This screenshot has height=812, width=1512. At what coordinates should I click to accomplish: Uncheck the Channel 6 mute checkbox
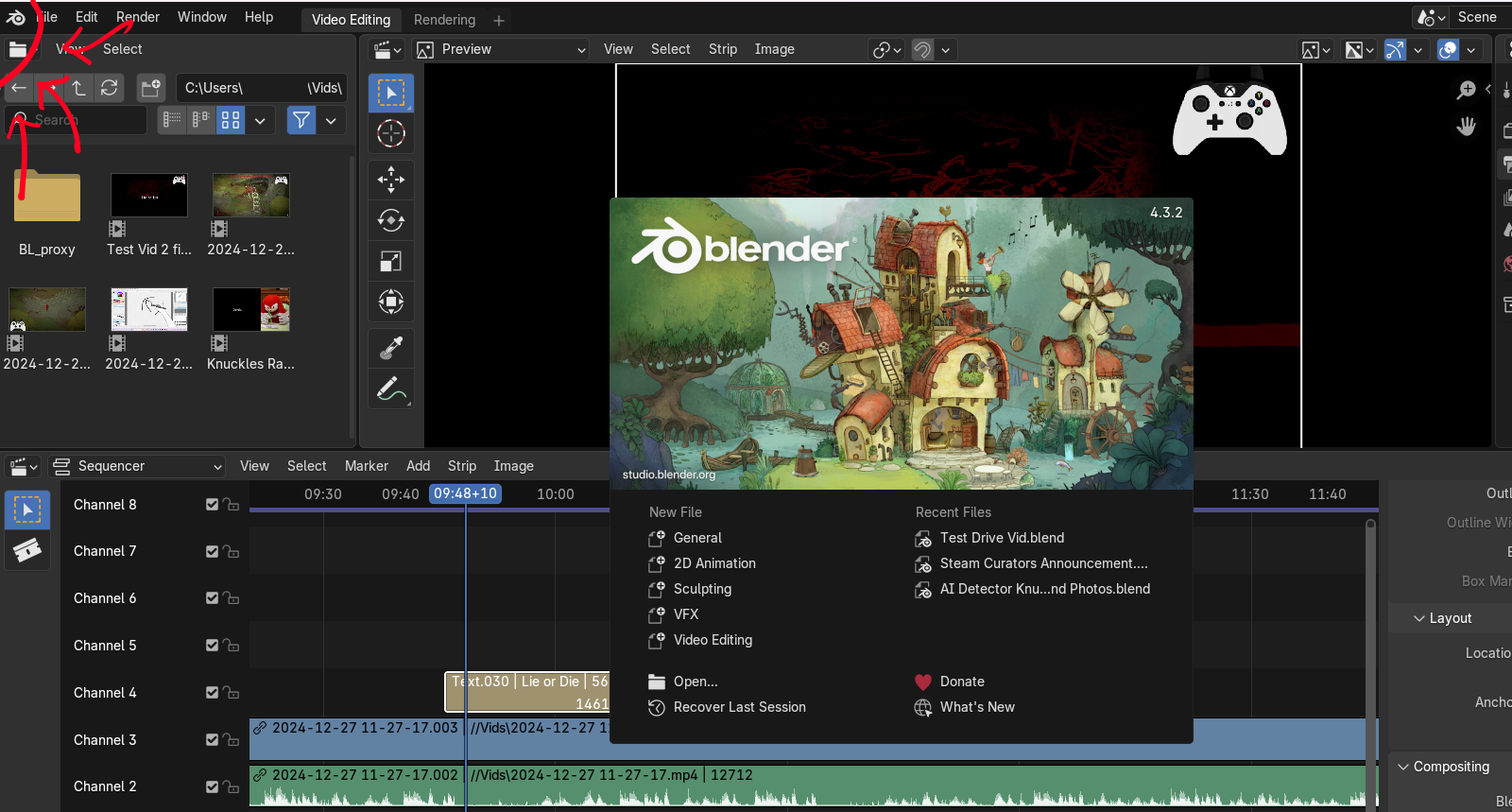click(x=213, y=598)
